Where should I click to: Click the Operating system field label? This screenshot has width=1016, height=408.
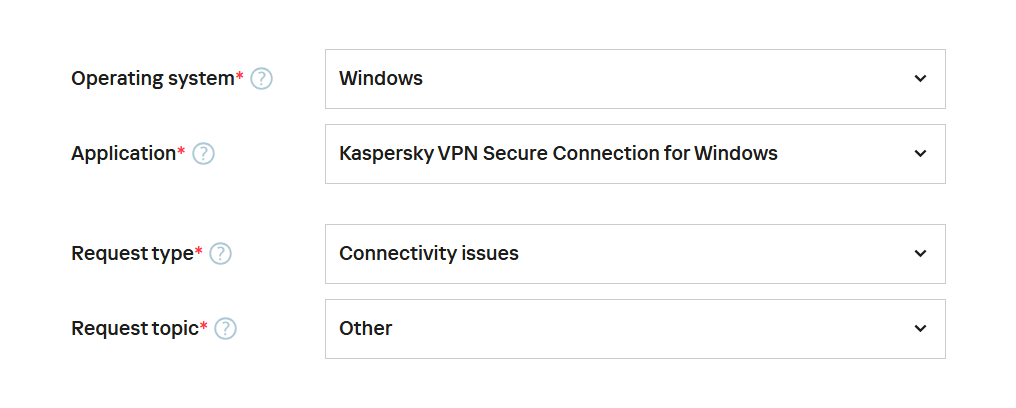(x=152, y=79)
